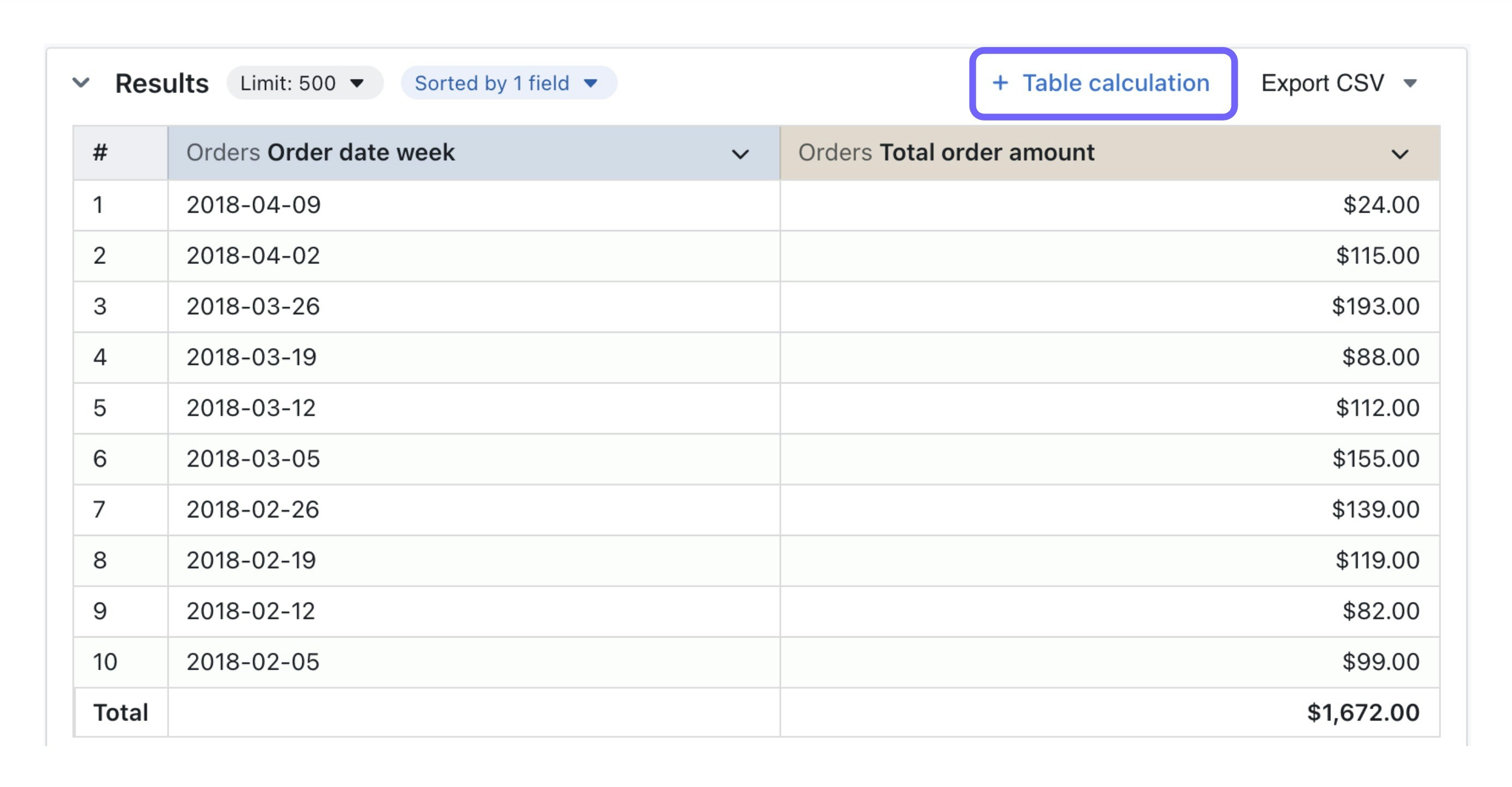Click the plus Table calculation button
Screen dimensions: 1512x787
(1102, 83)
